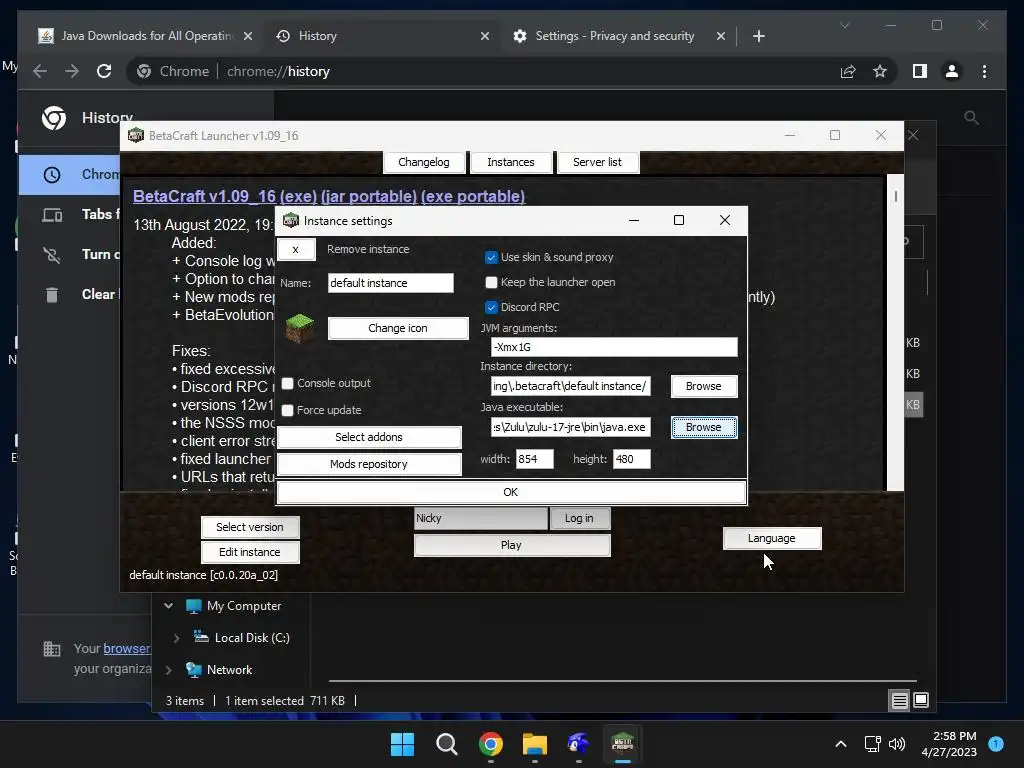
Task: Click the instance Name field
Action: point(391,283)
